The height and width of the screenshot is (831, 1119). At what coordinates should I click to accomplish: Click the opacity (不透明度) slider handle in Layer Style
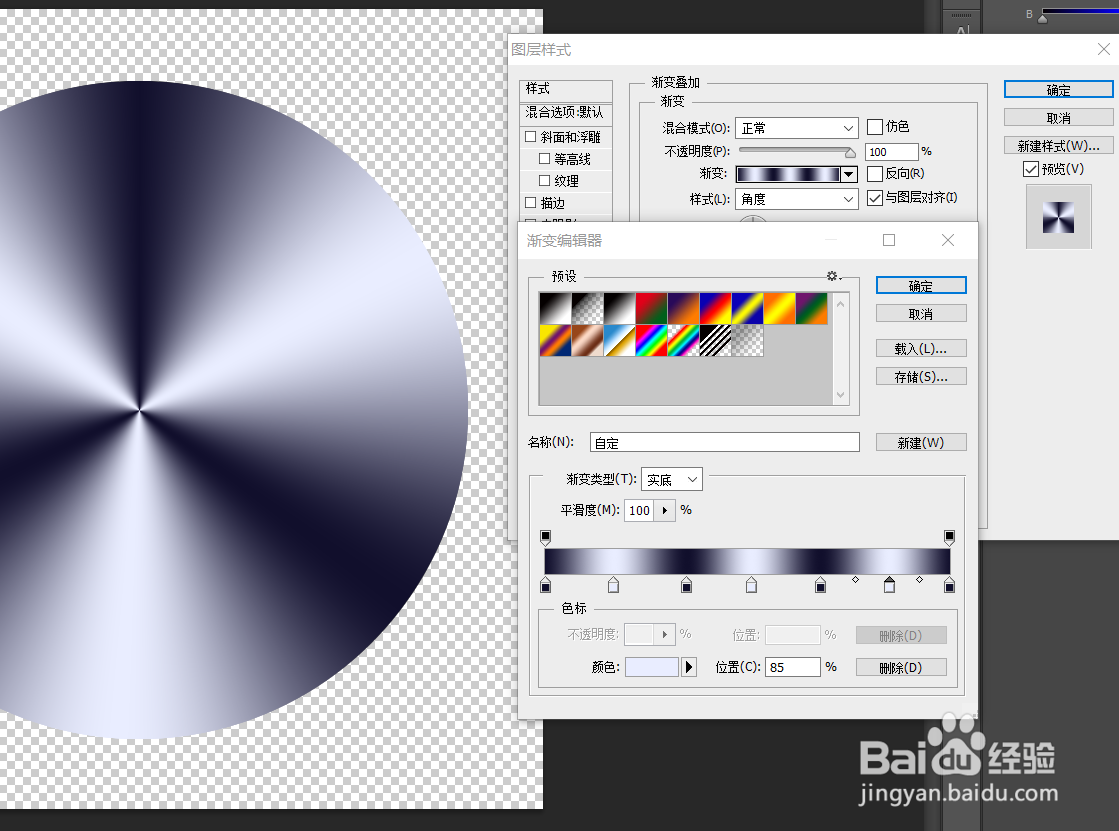point(850,152)
